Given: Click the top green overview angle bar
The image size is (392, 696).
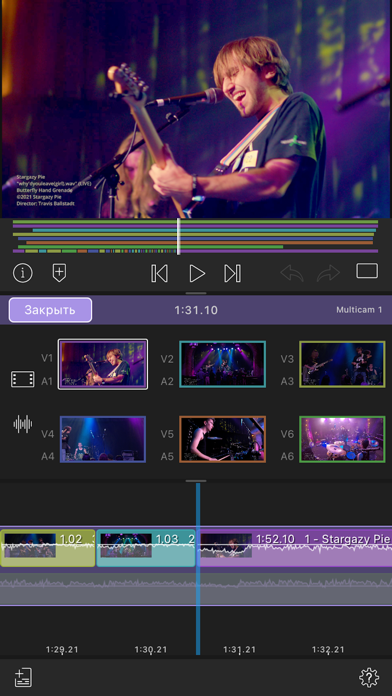Looking at the screenshot, I should [x=195, y=221].
